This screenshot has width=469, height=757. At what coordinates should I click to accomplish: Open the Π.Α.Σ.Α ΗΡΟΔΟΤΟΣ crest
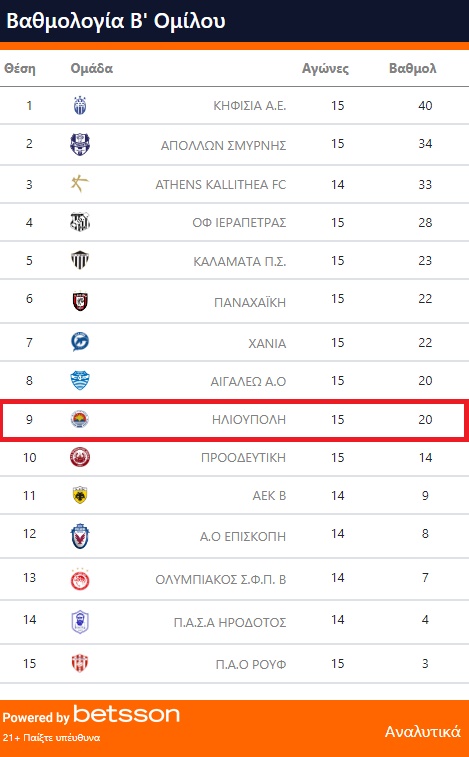point(80,622)
